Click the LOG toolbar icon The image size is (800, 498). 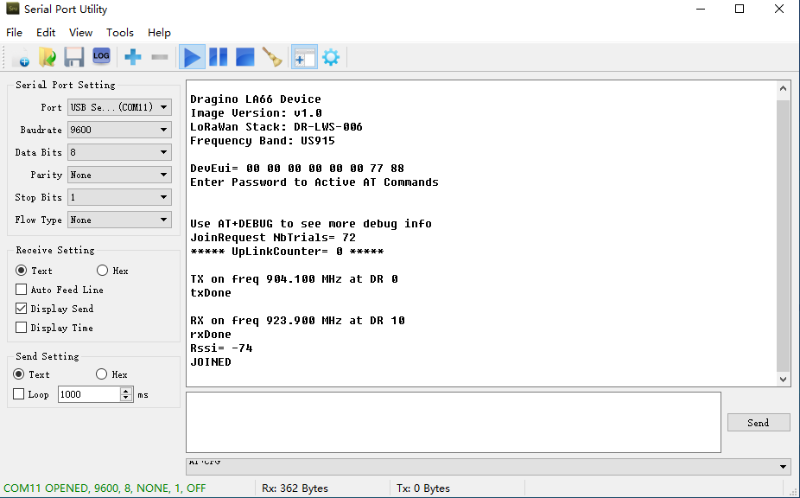(101, 56)
